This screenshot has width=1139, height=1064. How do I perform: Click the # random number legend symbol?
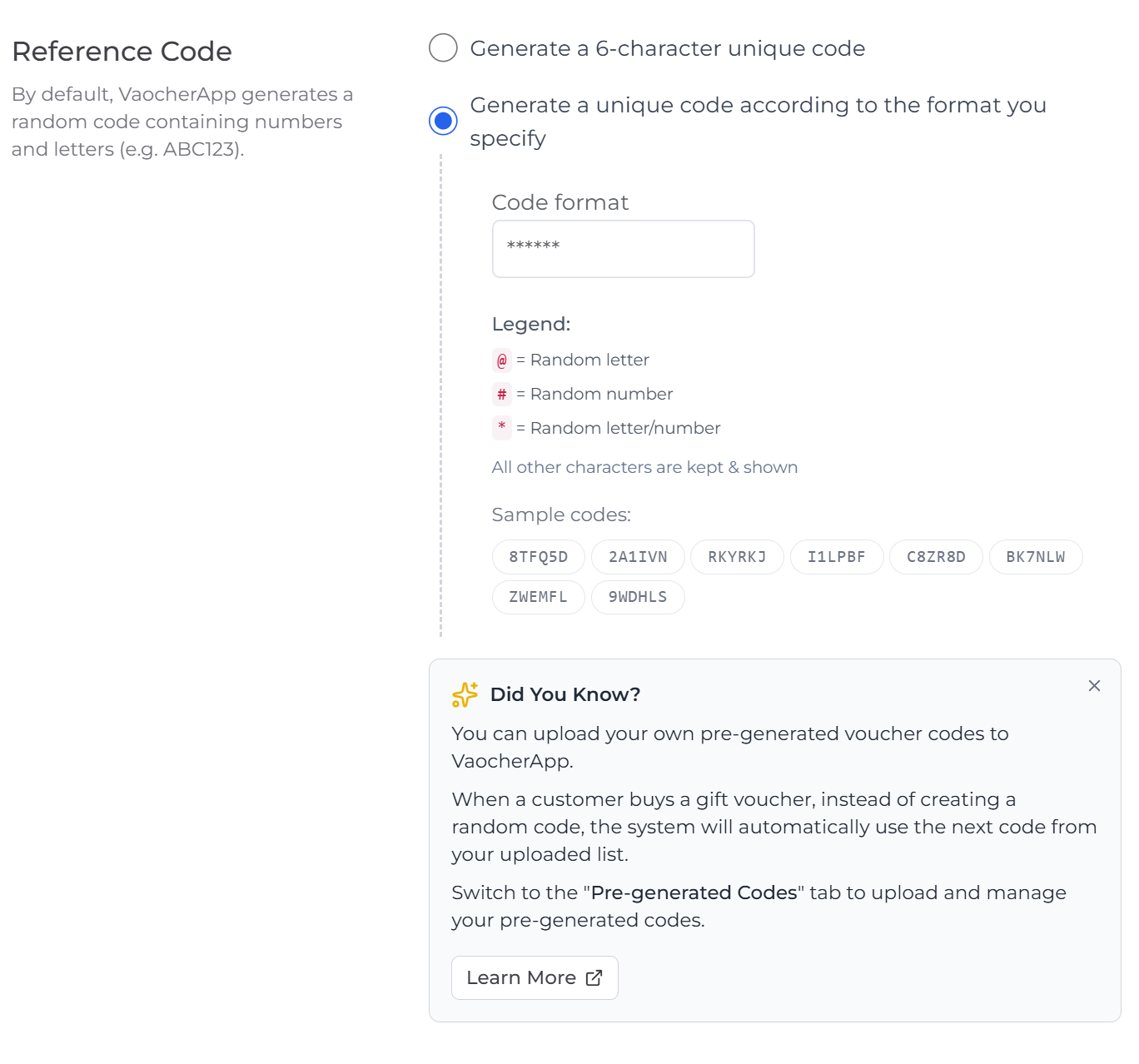point(502,395)
